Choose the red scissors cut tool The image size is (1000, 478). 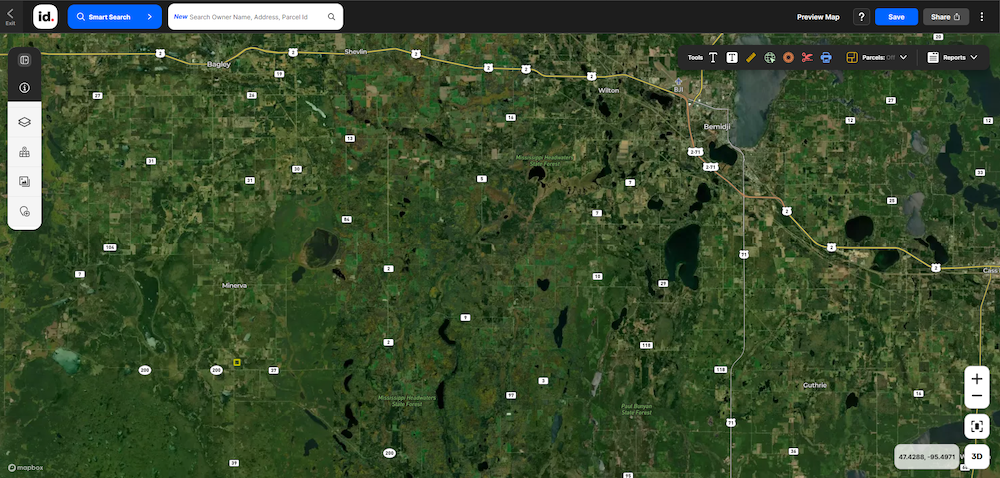coord(807,58)
